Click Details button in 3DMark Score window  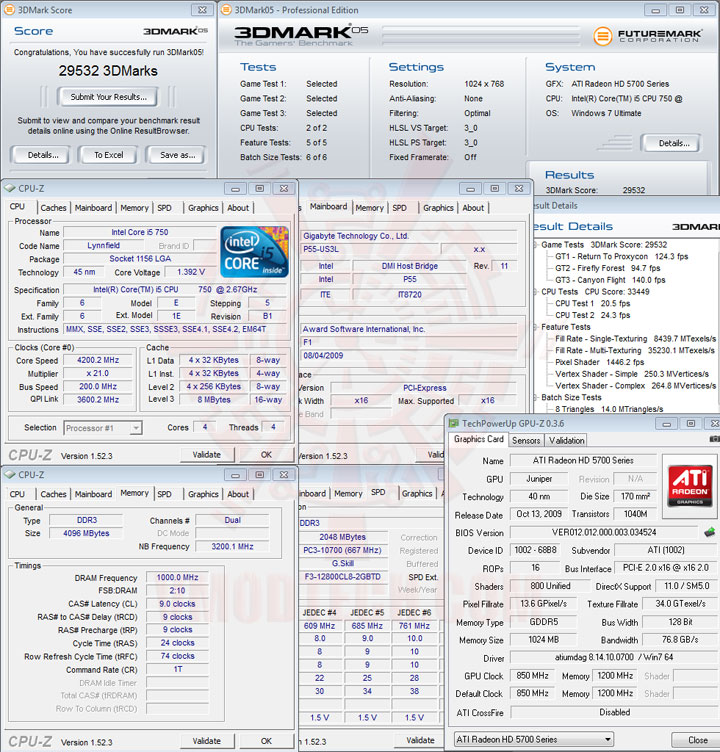(43, 155)
